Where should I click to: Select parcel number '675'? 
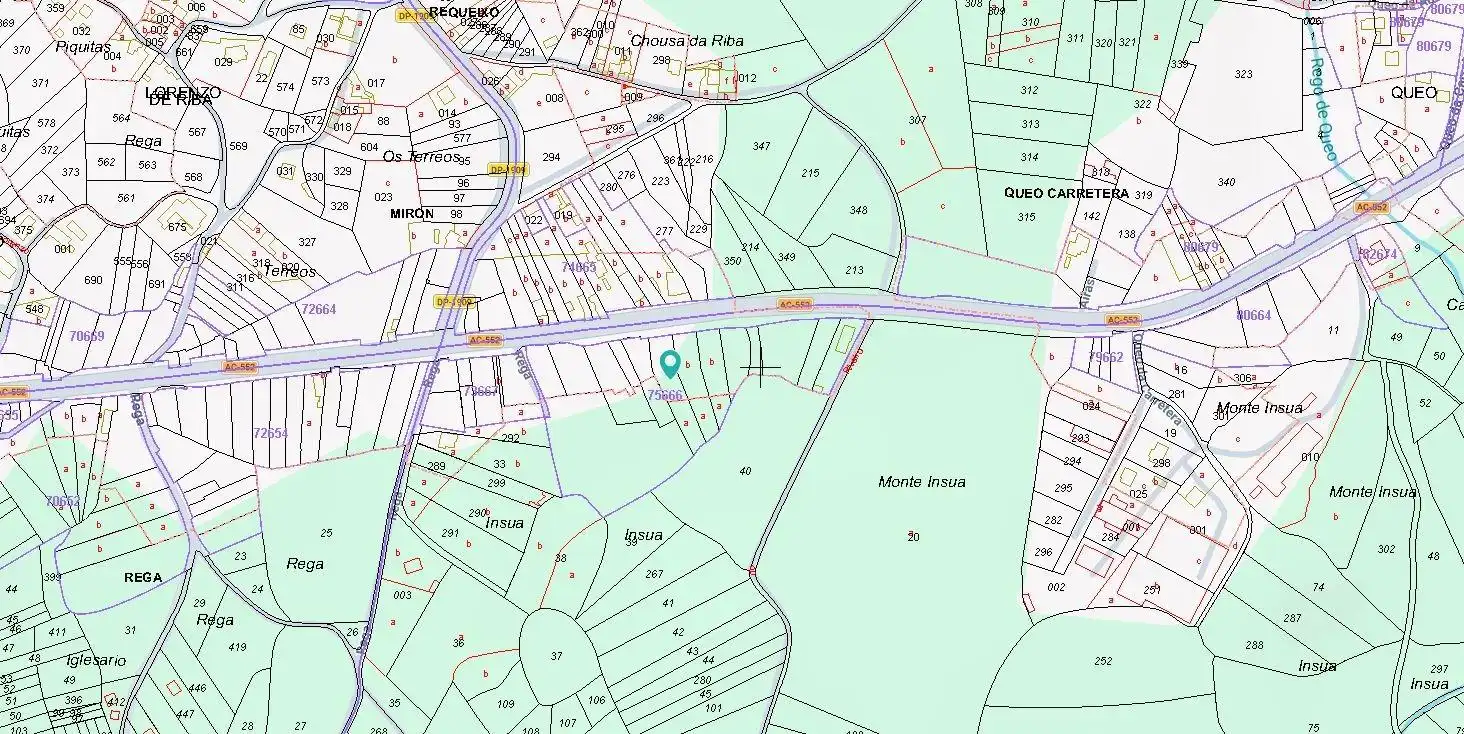tap(177, 226)
